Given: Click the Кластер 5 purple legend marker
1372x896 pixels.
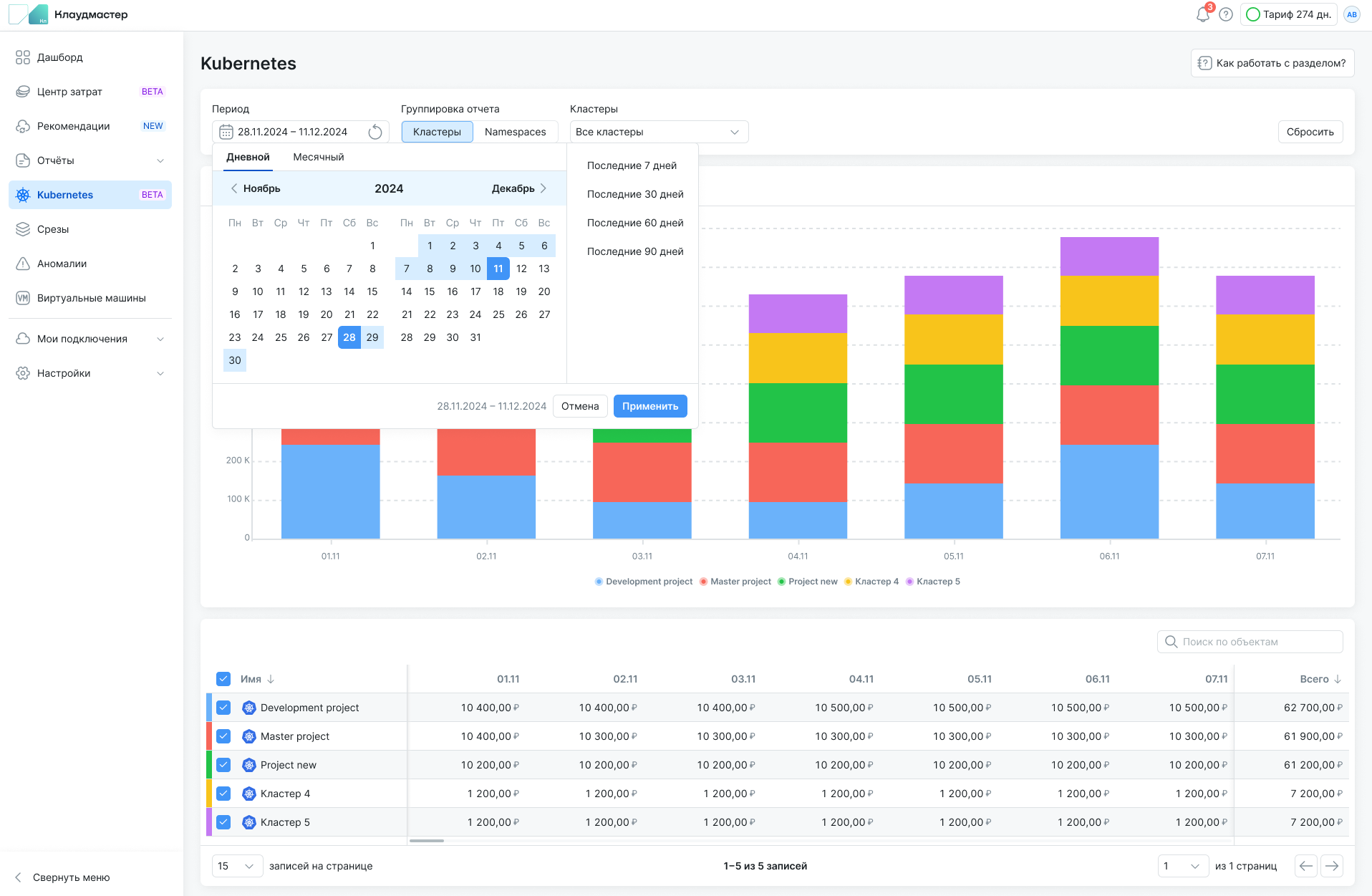Looking at the screenshot, I should pyautogui.click(x=910, y=582).
